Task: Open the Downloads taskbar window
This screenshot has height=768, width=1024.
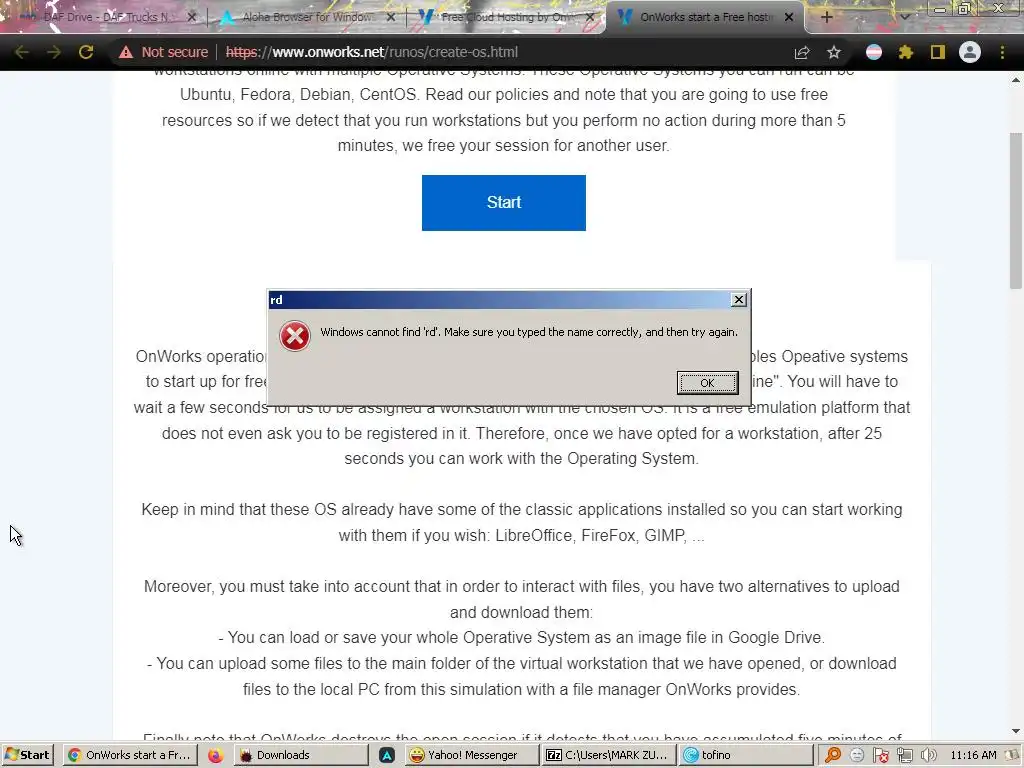Action: coord(302,755)
